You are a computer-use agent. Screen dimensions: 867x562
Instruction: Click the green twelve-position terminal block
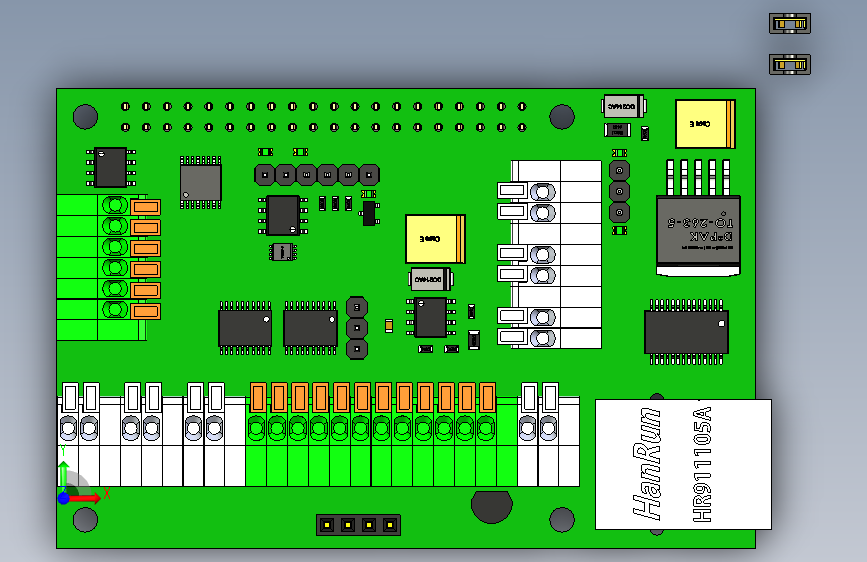coord(382,434)
